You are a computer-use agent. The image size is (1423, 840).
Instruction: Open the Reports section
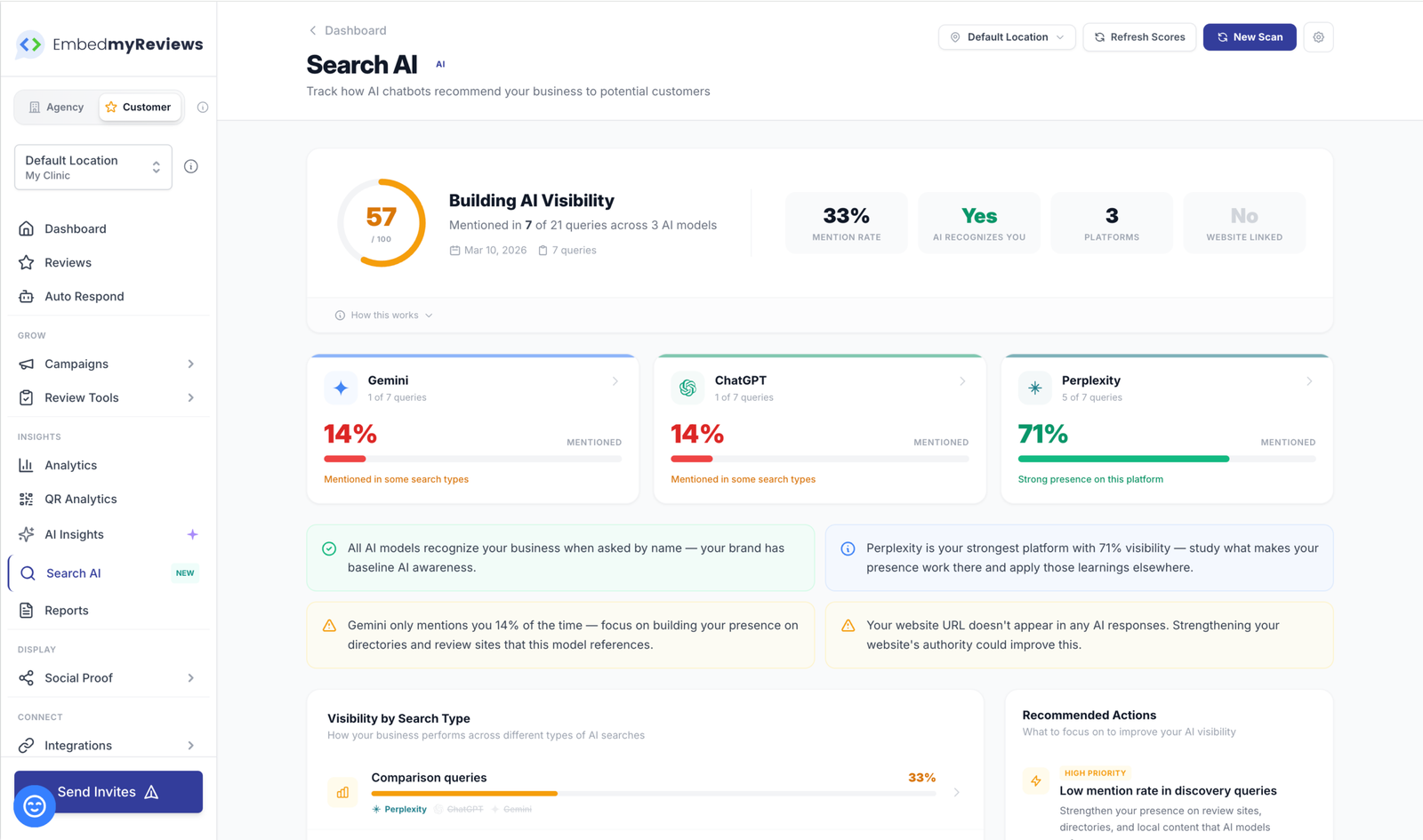[67, 610]
